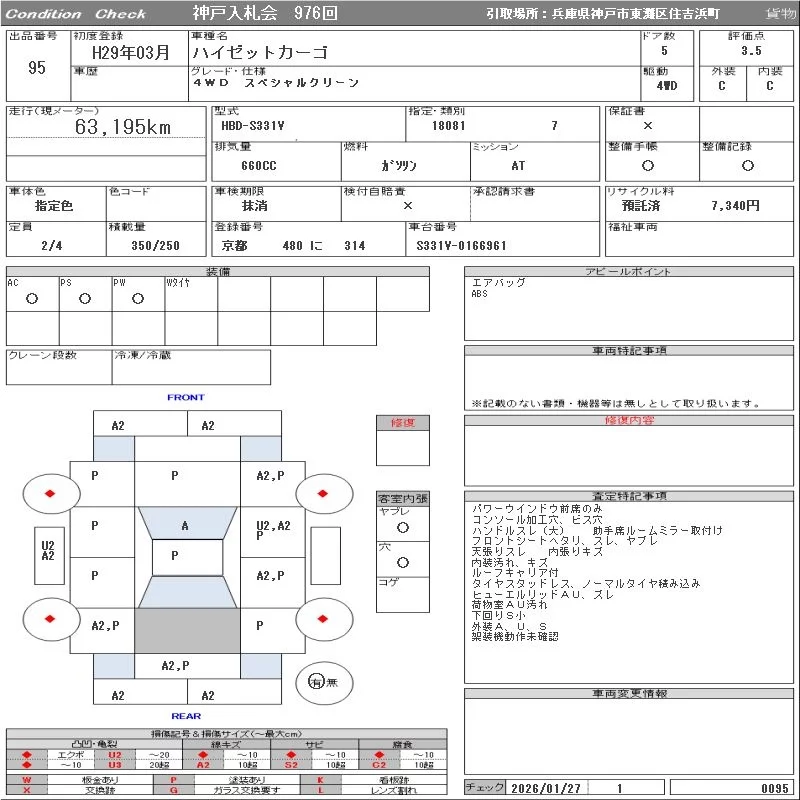Image resolution: width=800 pixels, height=800 pixels.
Task: Click the REAR label below the diagram
Action: pyautogui.click(x=186, y=716)
